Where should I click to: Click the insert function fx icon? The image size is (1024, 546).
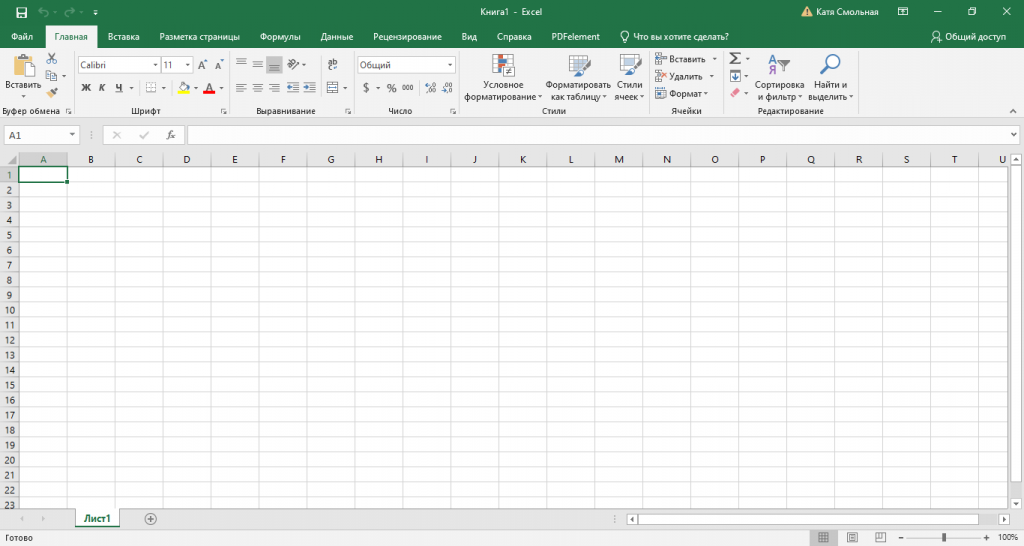click(170, 135)
